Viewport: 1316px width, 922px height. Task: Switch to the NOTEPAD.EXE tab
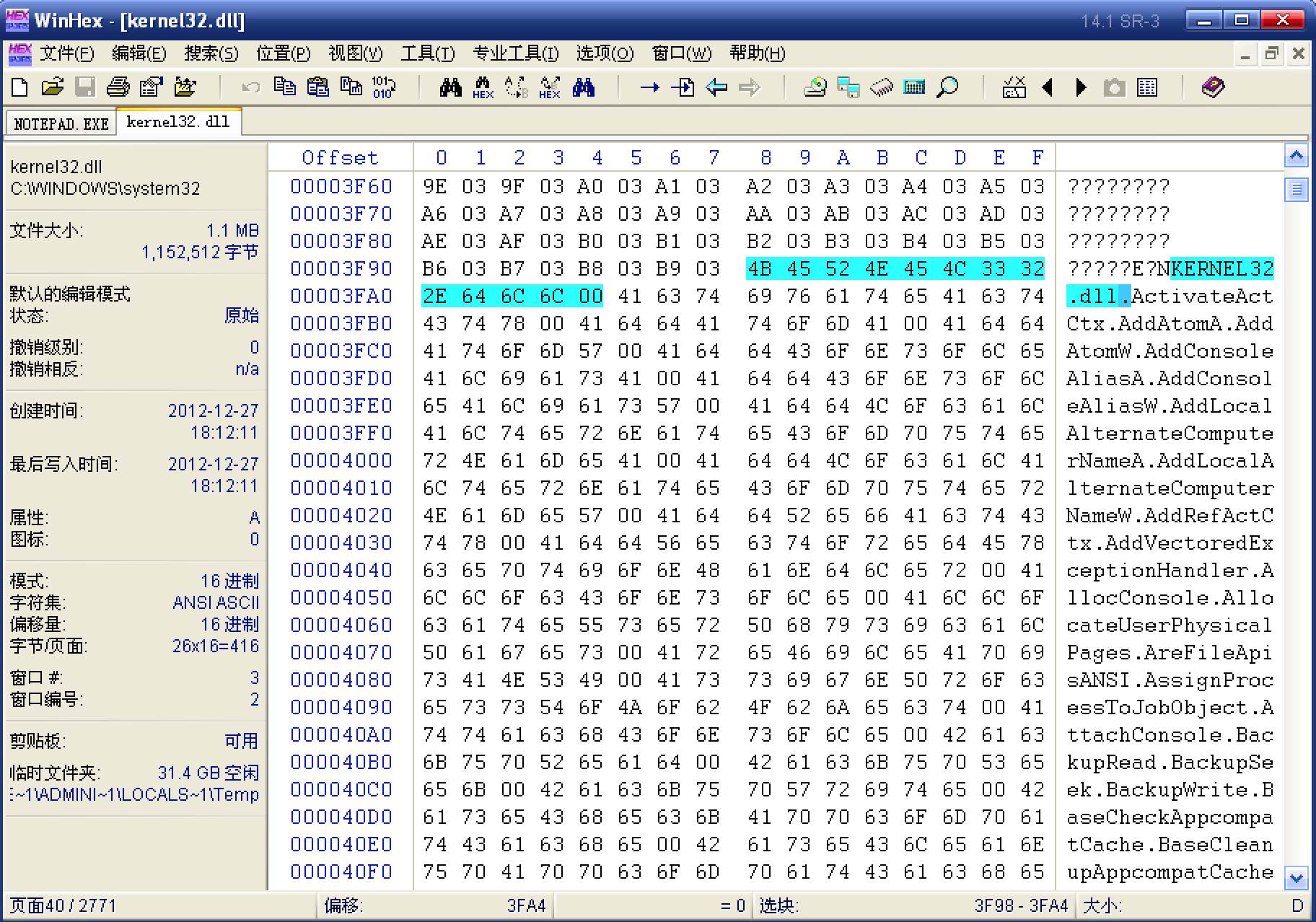tap(61, 123)
